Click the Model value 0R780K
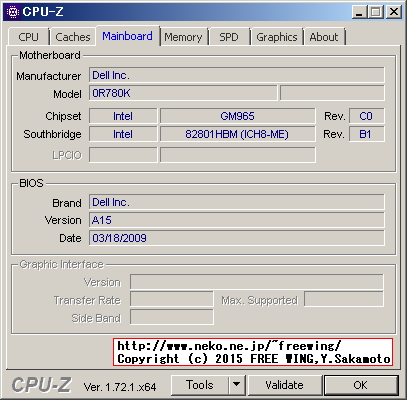 pos(183,93)
